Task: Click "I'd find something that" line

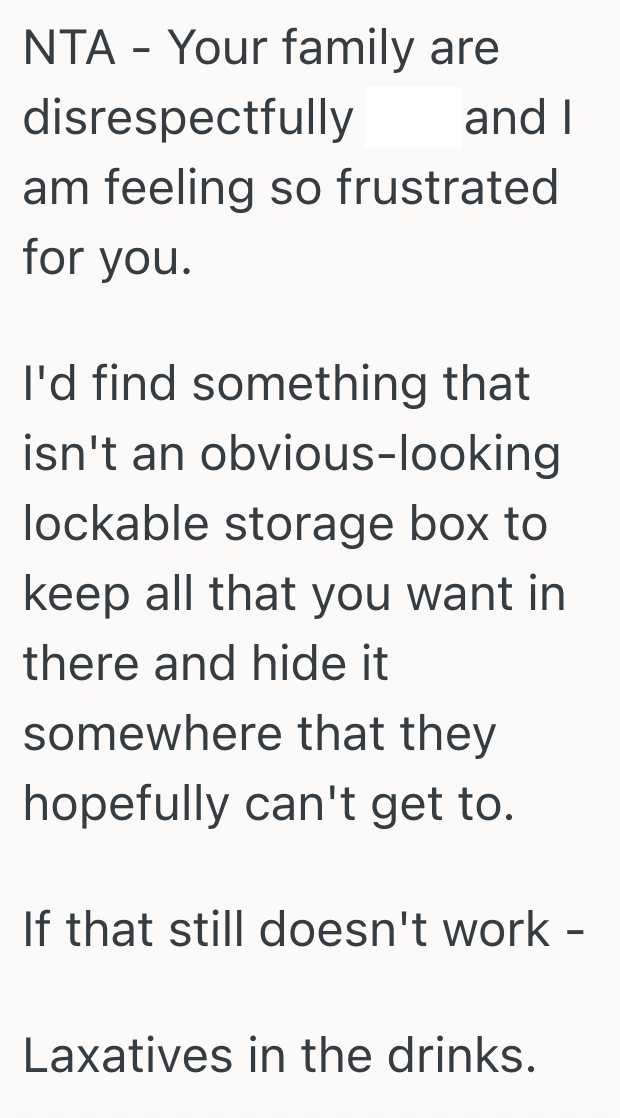Action: tap(276, 385)
